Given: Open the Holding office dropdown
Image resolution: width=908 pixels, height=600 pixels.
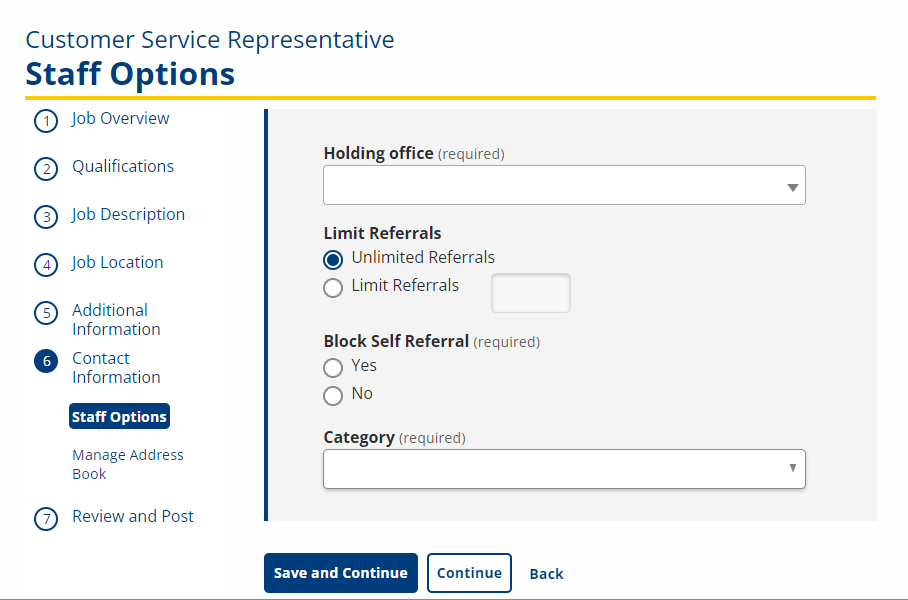Looking at the screenshot, I should (x=564, y=185).
